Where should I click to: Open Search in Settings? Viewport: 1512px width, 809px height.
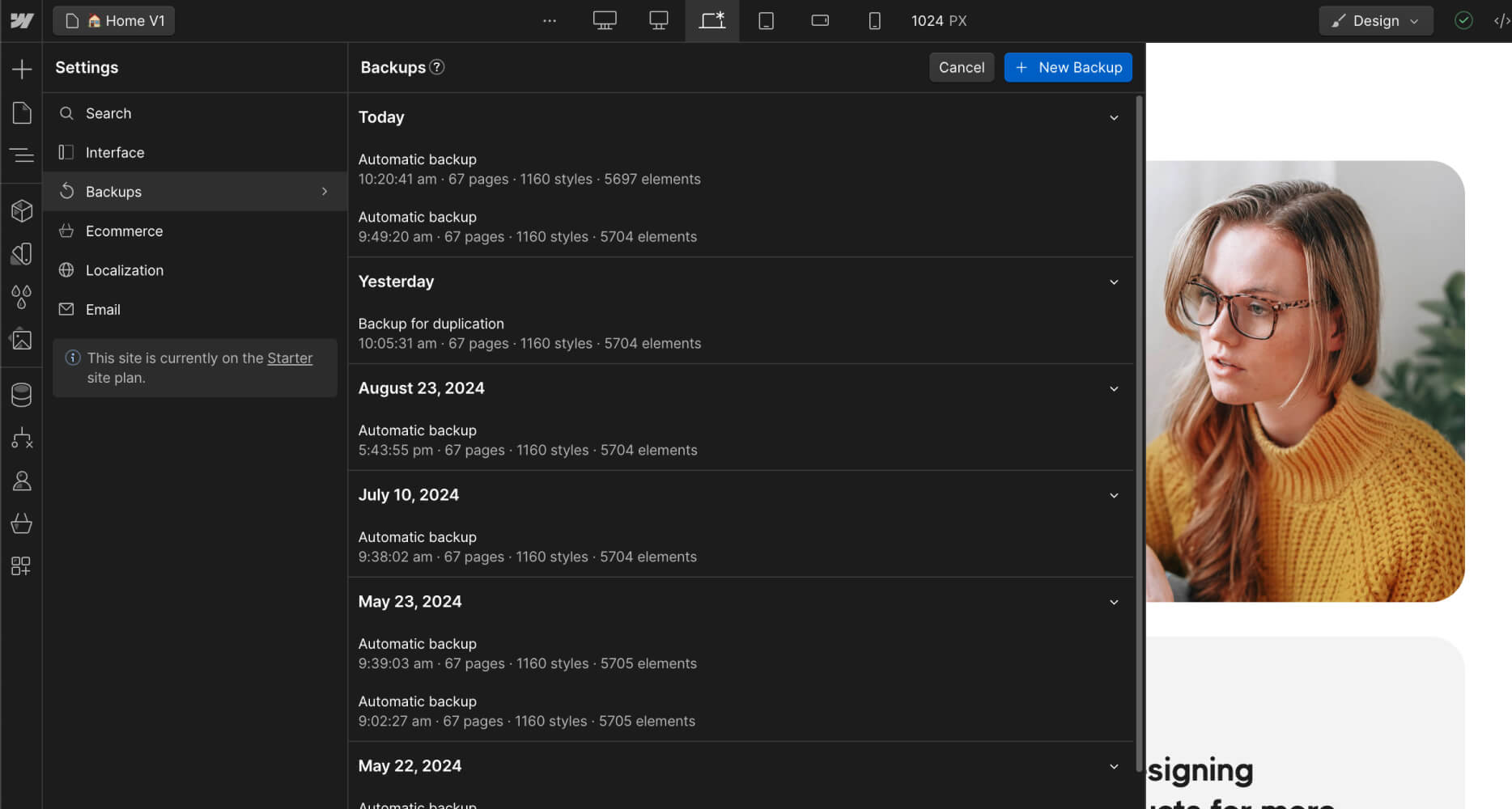point(194,113)
